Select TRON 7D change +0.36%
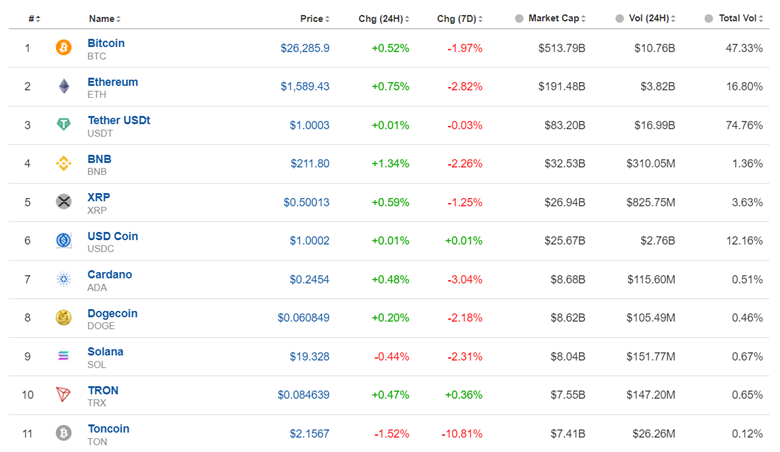 (464, 395)
